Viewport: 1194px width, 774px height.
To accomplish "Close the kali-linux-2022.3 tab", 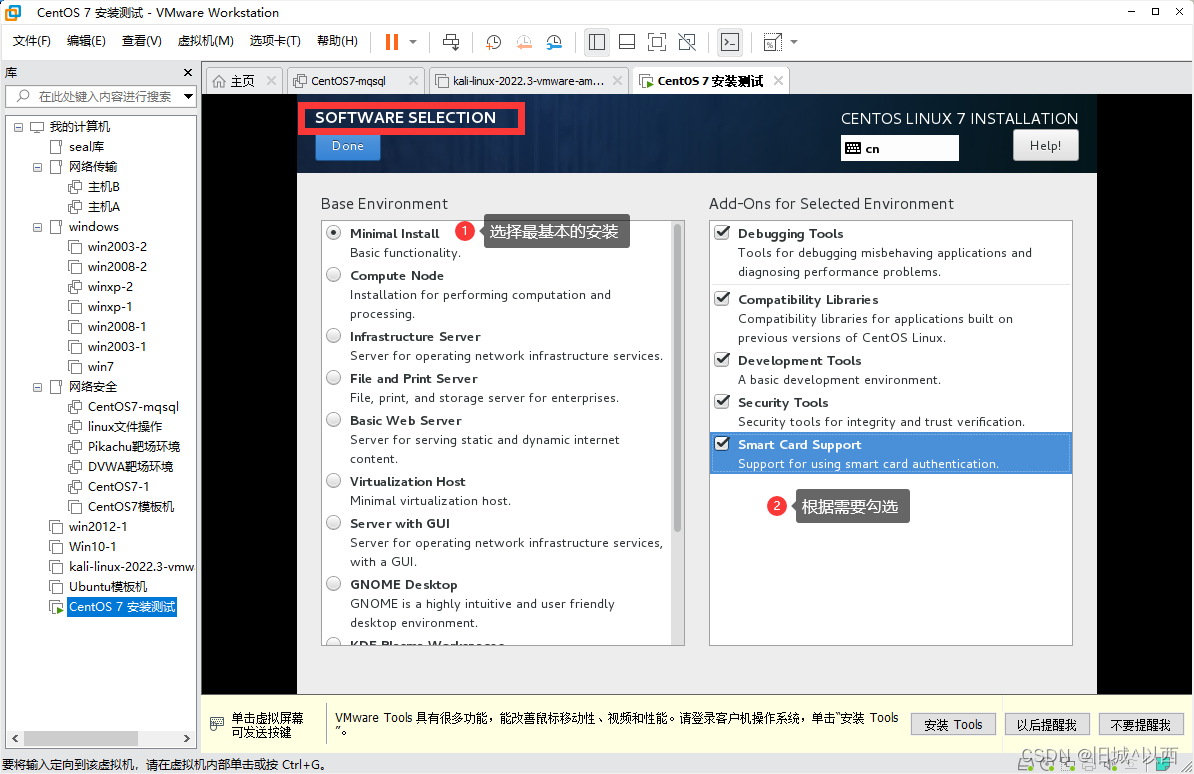I will point(618,80).
